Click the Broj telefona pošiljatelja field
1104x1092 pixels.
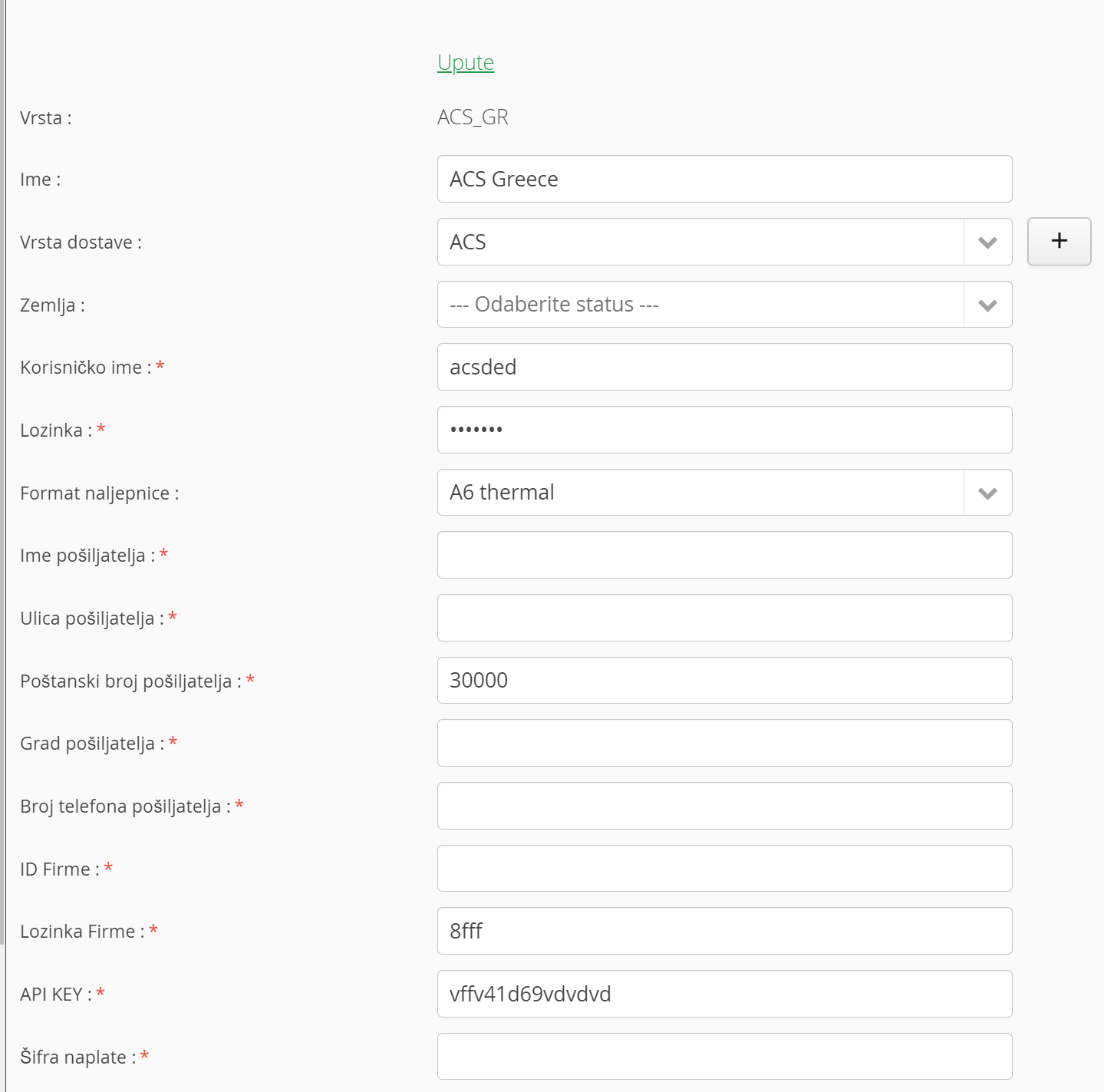[724, 806]
